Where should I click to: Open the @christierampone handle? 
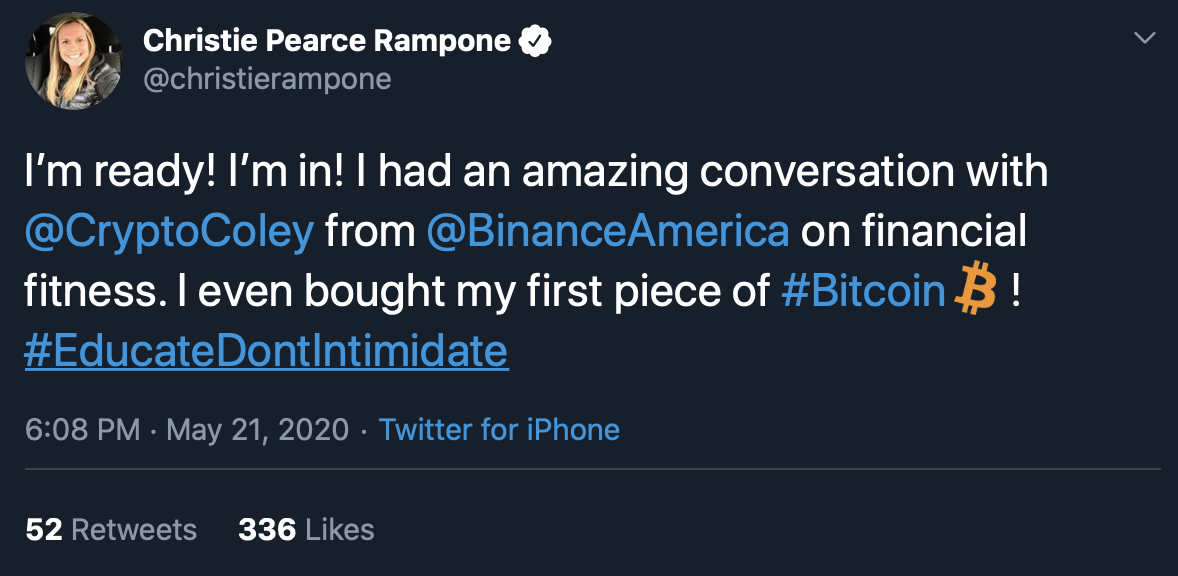(267, 79)
